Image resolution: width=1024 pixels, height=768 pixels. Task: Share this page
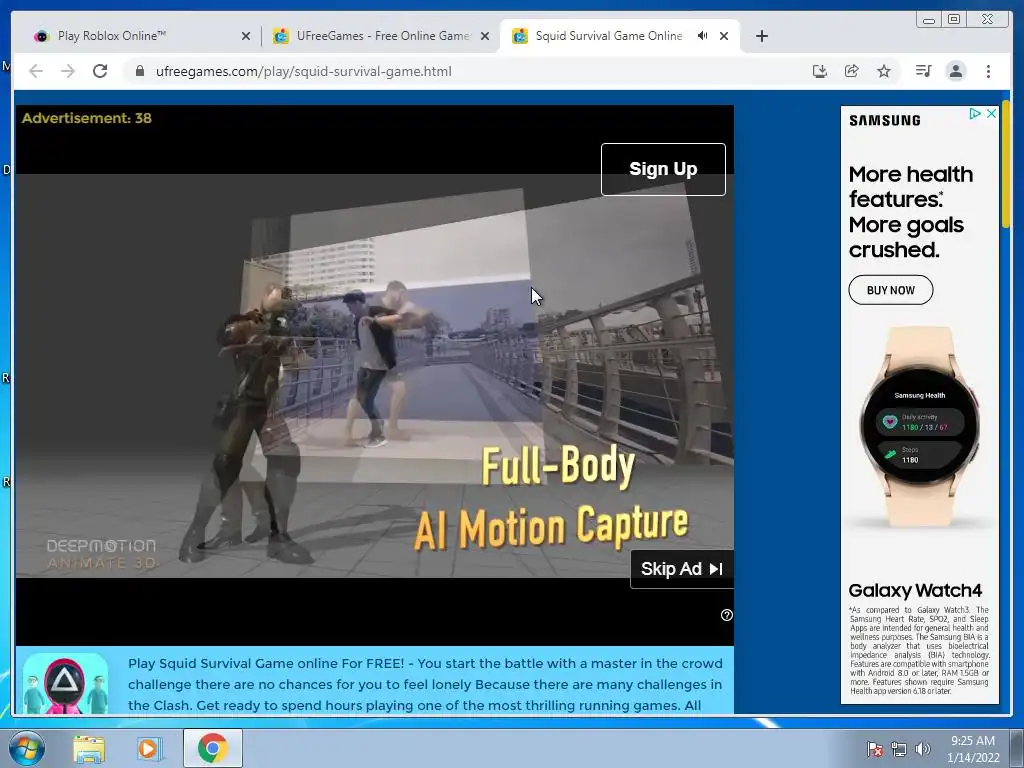coord(852,71)
